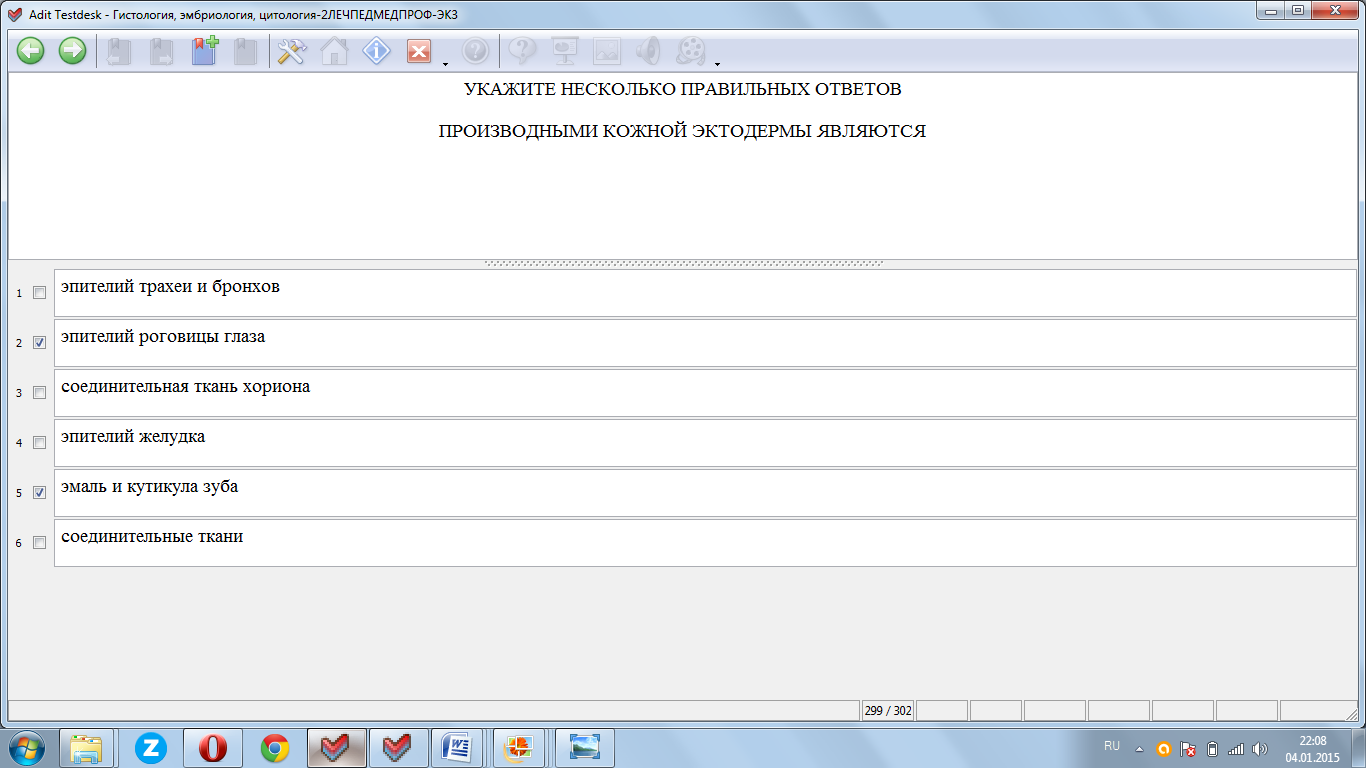Viewport: 1366px width, 768px height.
Task: Check box for answer 1 эпителий трахеи
Action: click(40, 293)
